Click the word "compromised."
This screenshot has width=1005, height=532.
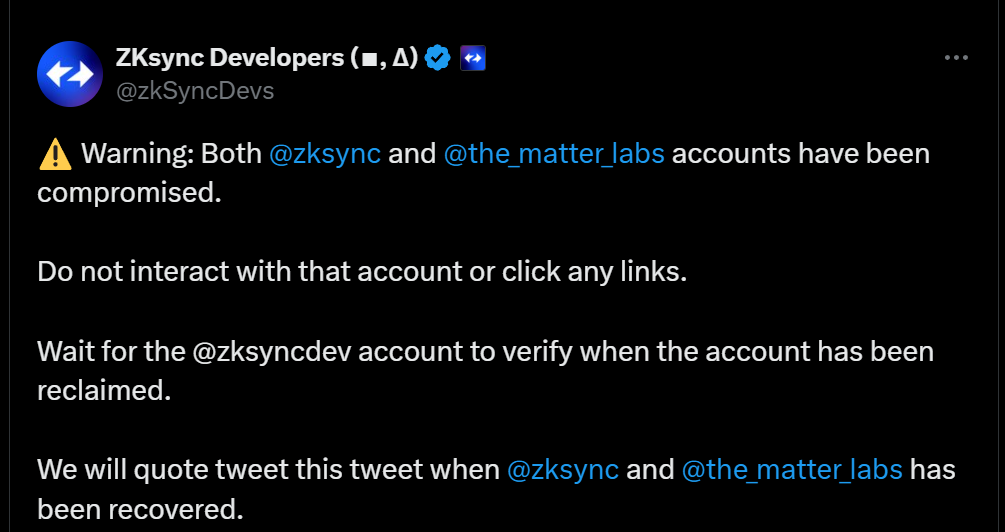[x=129, y=193]
